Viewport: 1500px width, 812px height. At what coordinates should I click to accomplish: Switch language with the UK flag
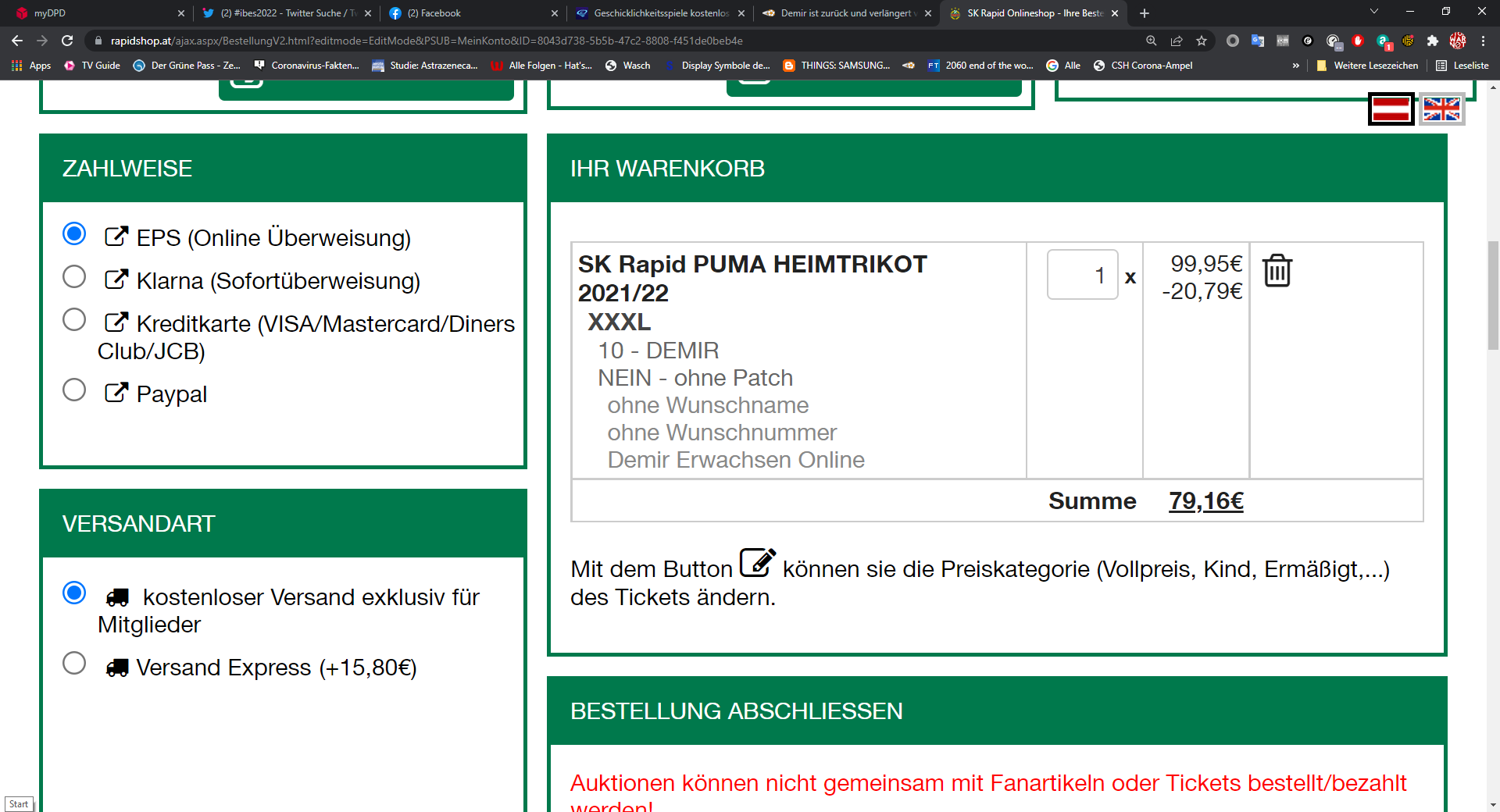point(1441,109)
